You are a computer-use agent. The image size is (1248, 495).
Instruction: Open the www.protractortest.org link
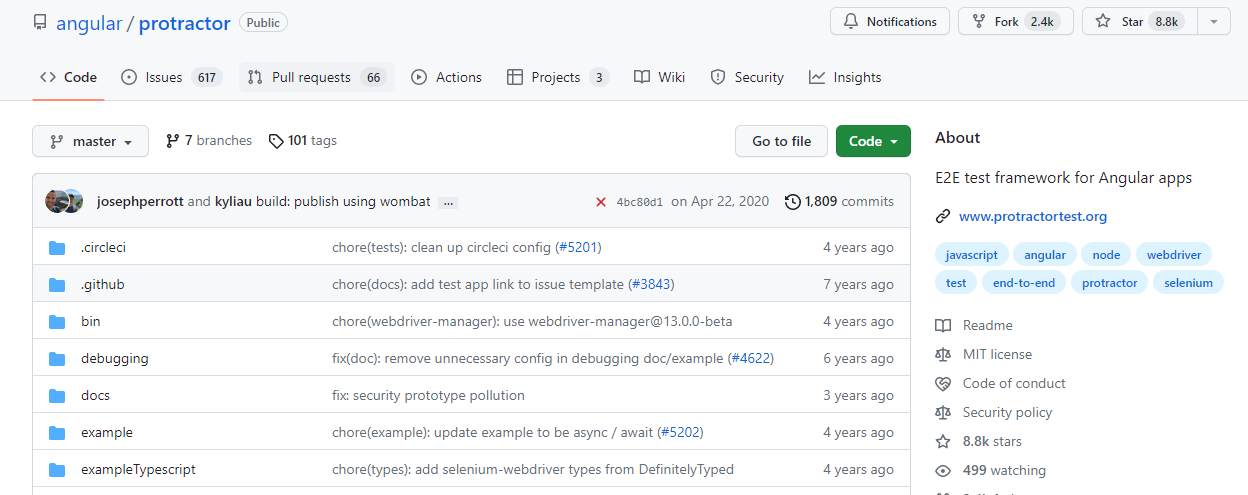point(1032,216)
